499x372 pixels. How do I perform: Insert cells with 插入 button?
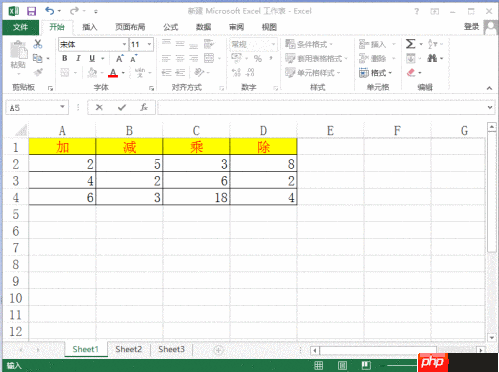pos(373,44)
